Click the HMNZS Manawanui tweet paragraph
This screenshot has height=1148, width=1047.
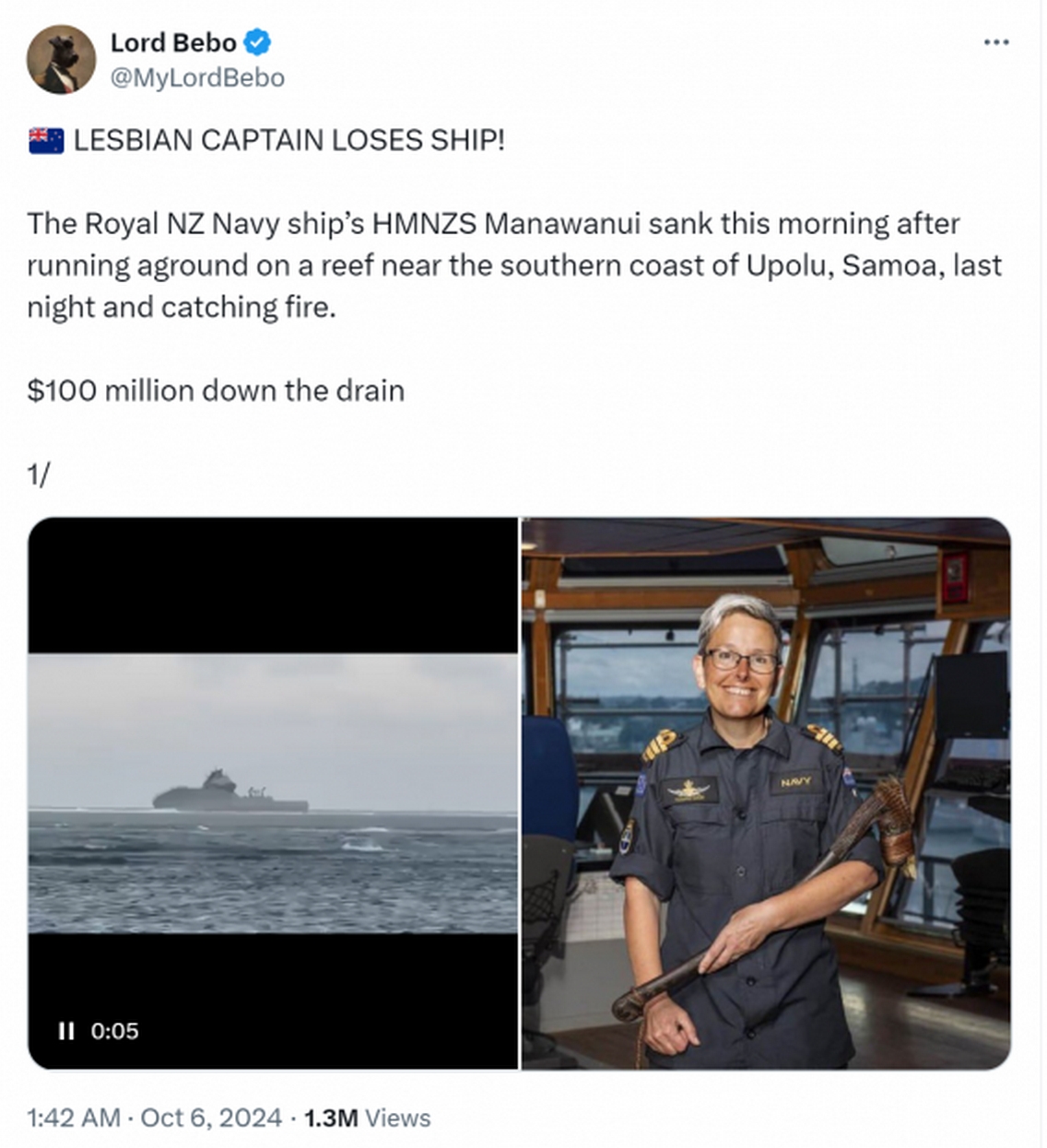[514, 265]
